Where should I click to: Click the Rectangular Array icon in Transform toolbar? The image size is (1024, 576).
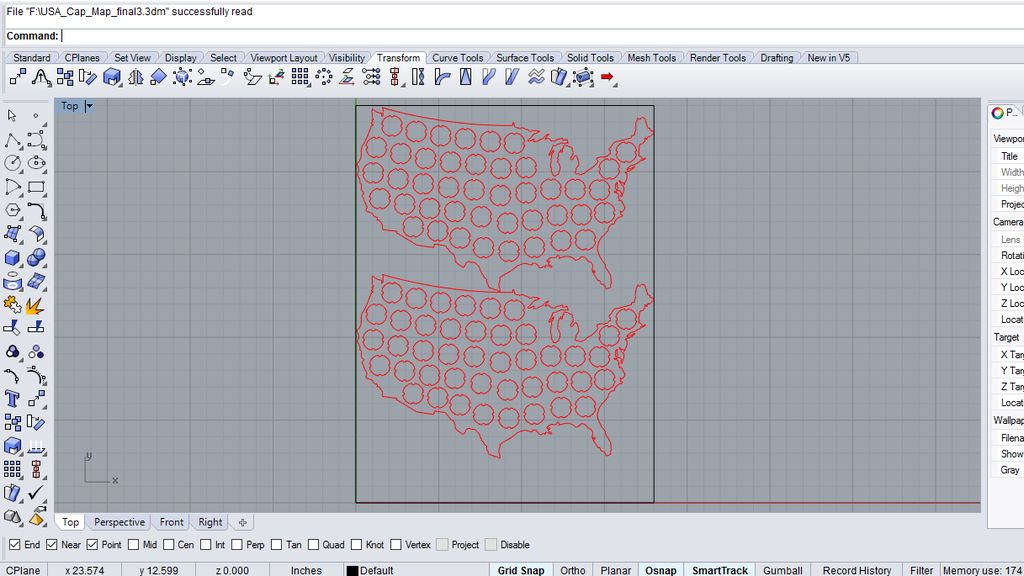click(x=300, y=77)
